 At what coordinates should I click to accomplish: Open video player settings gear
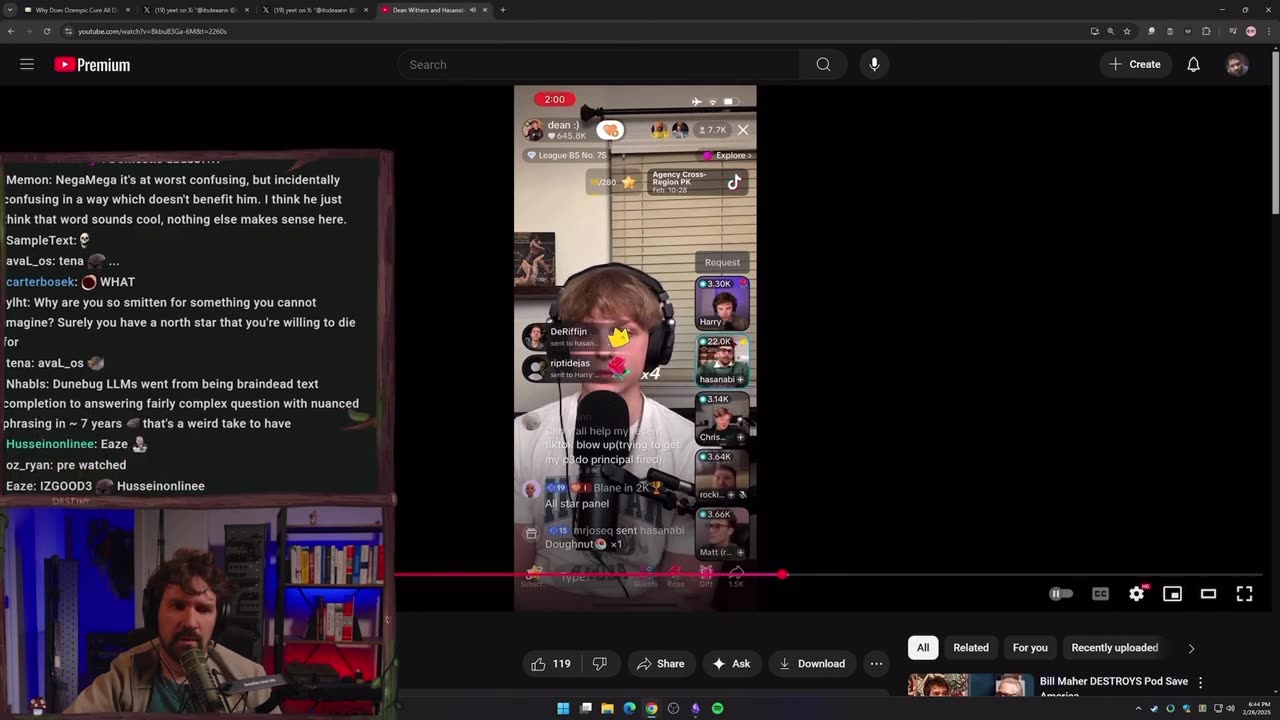[x=1136, y=594]
